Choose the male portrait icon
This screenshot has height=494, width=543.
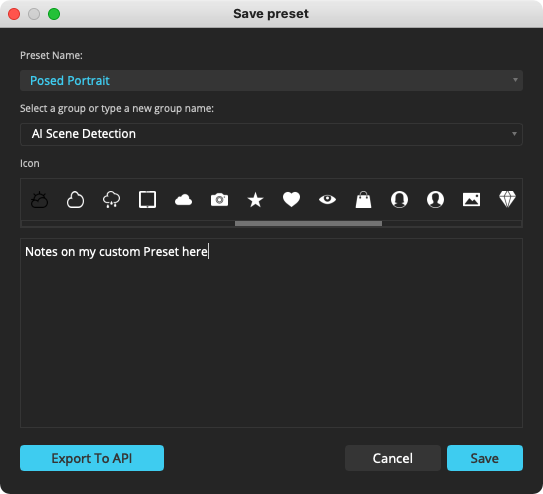[x=436, y=200]
